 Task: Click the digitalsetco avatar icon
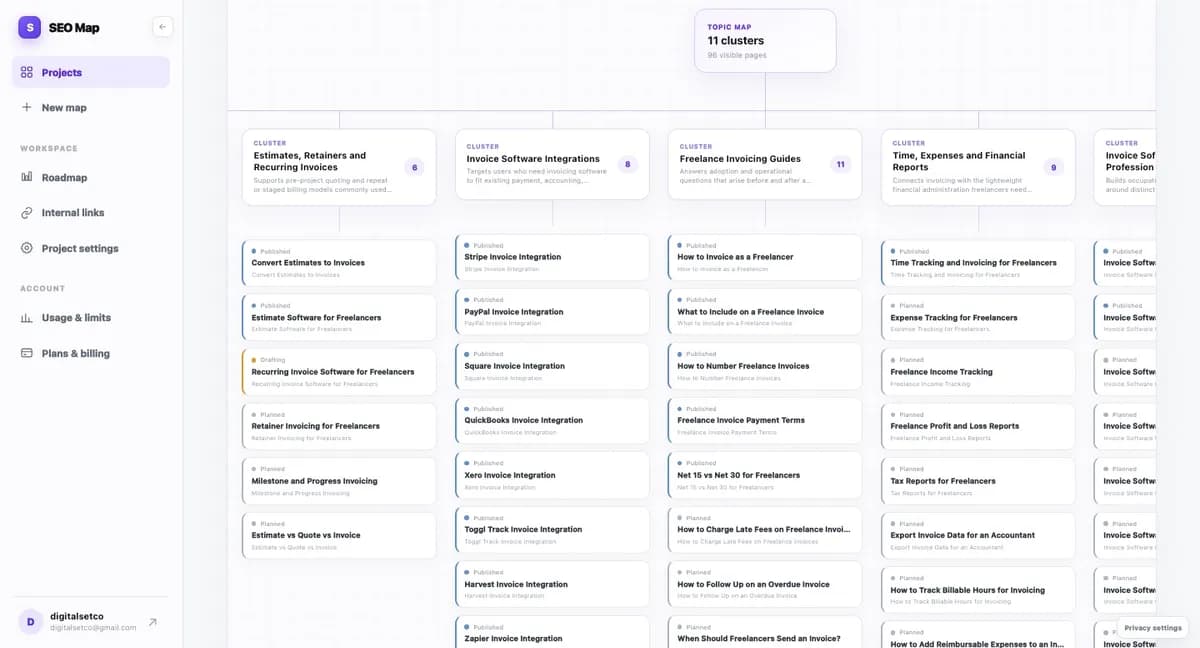(30, 621)
